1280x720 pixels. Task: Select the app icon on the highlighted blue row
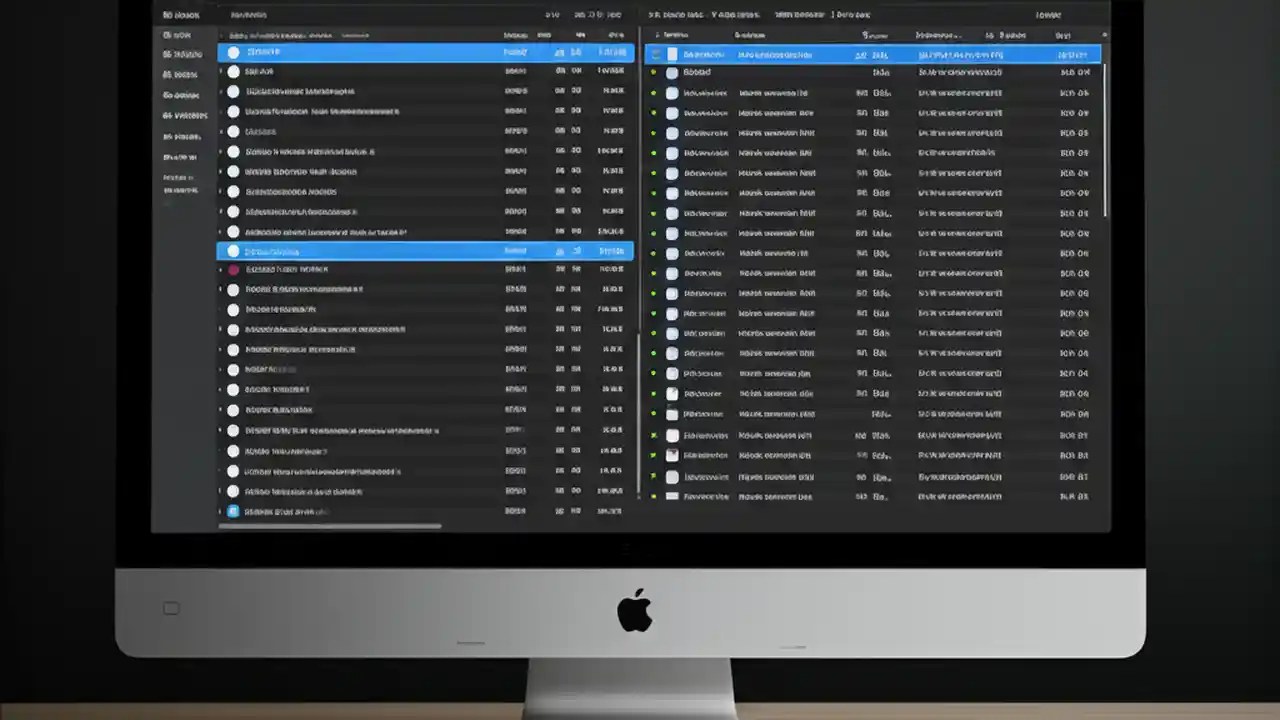pyautogui.click(x=233, y=52)
